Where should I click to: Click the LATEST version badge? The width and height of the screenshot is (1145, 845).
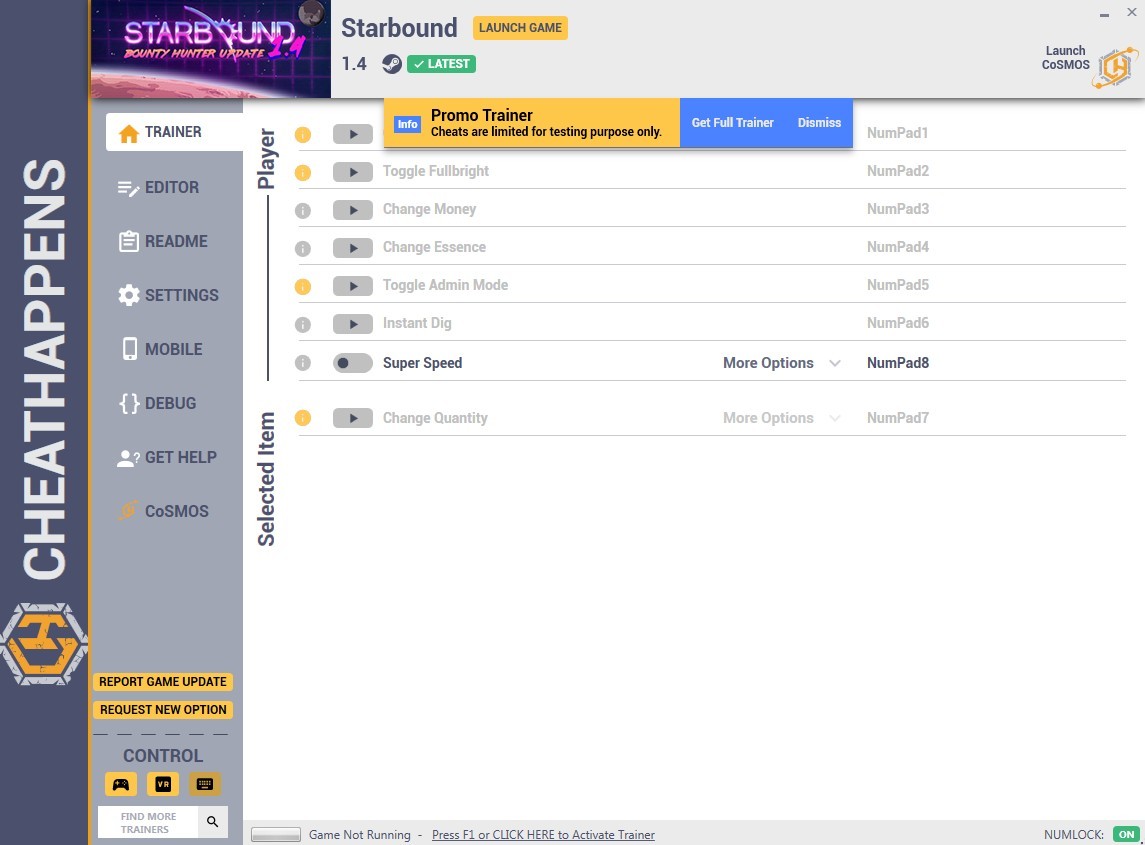click(x=441, y=64)
